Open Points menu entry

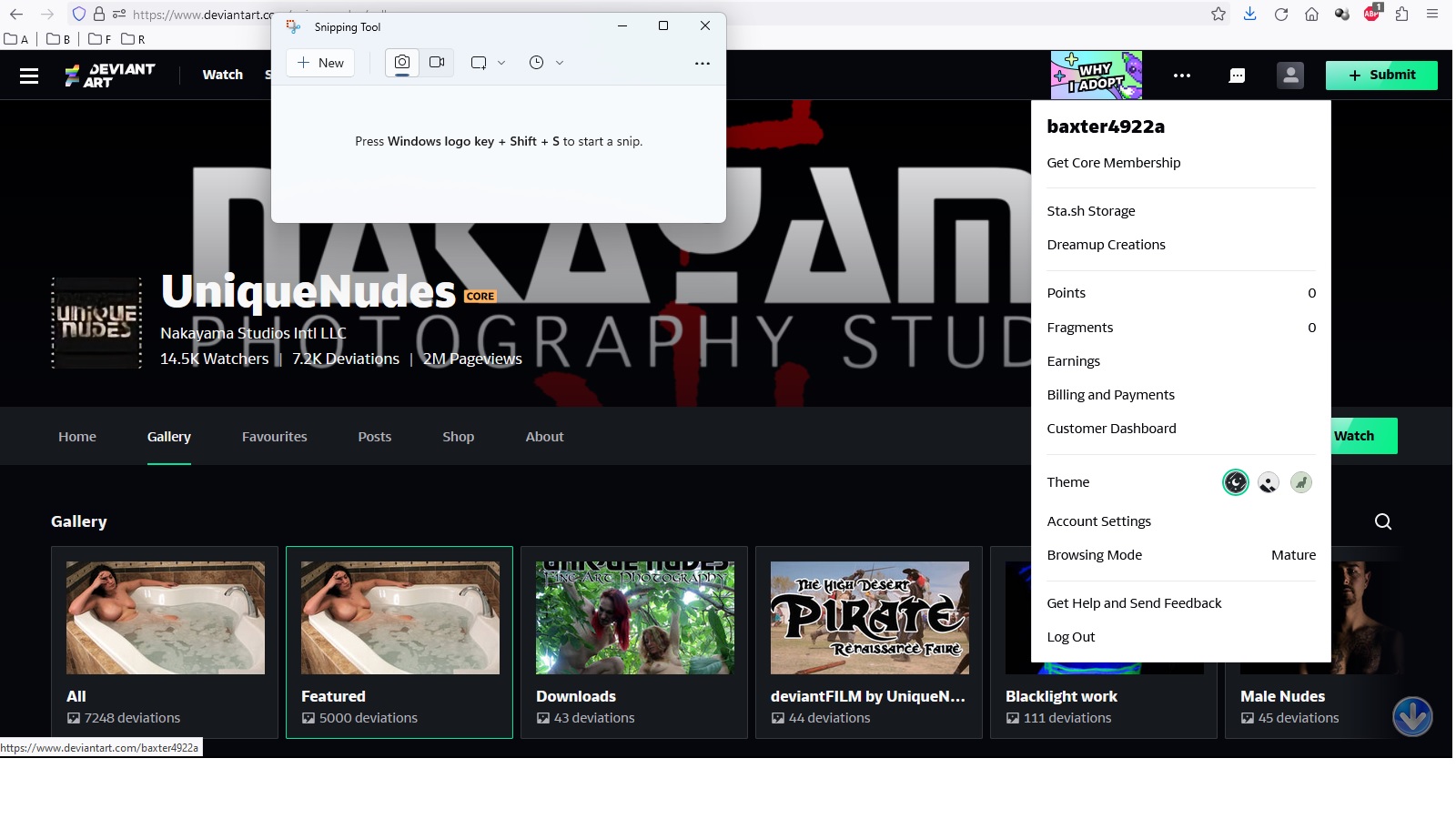pos(1181,293)
